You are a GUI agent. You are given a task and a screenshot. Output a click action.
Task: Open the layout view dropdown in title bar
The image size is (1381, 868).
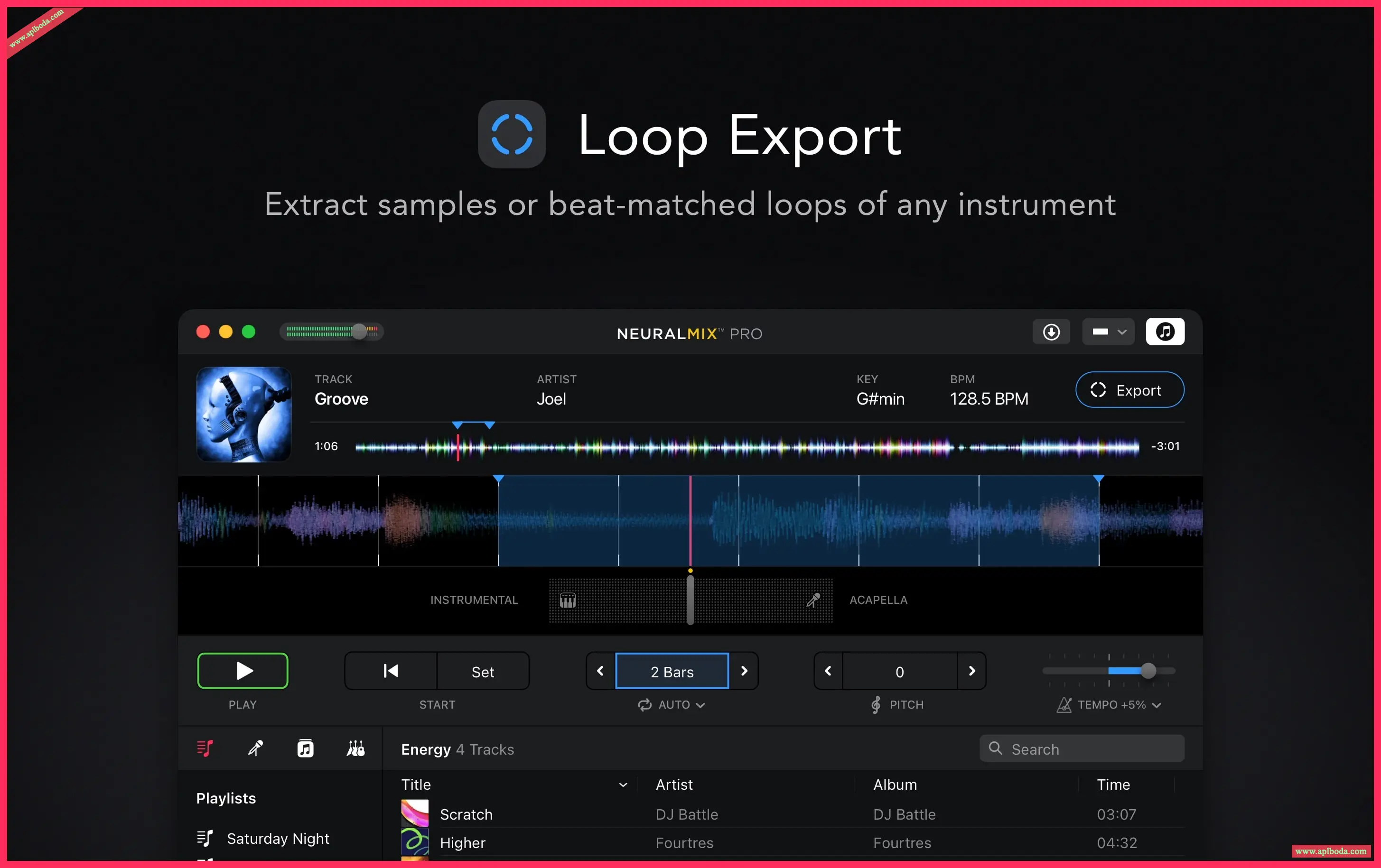[1108, 332]
